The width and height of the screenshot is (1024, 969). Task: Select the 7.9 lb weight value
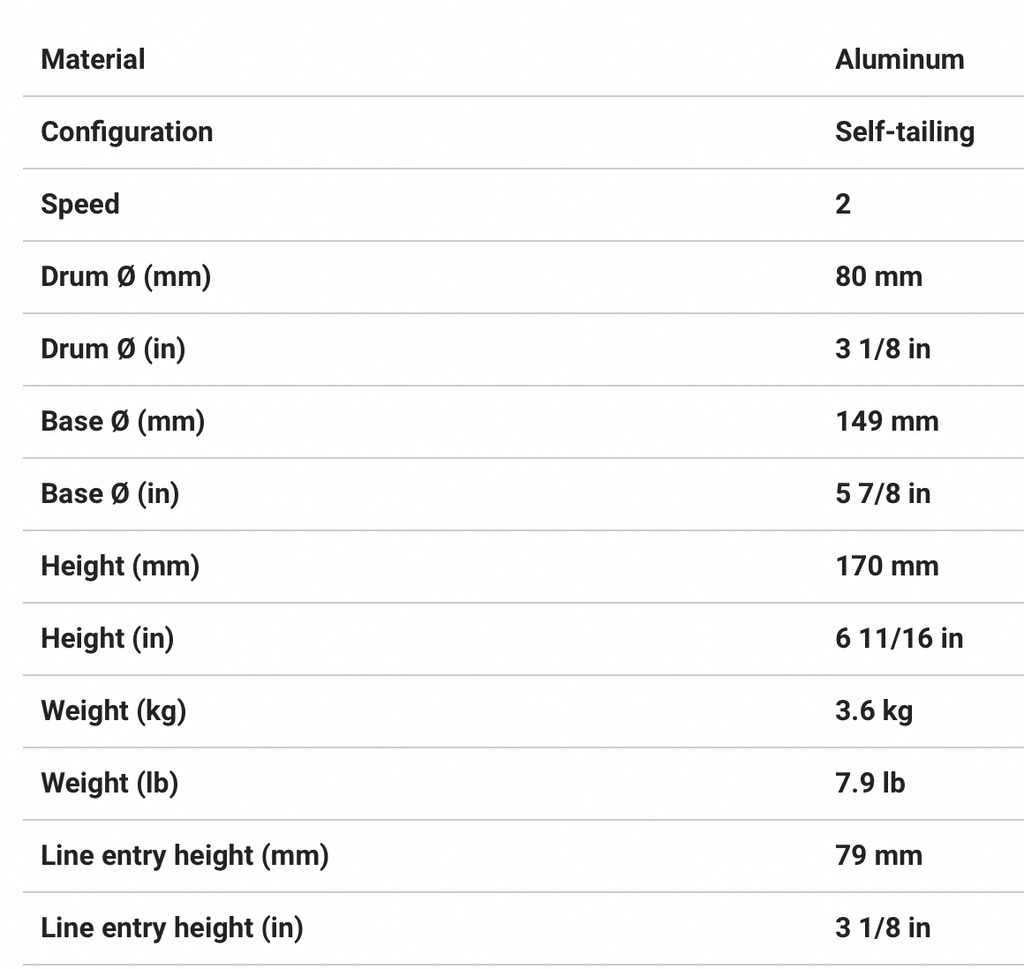tap(870, 783)
